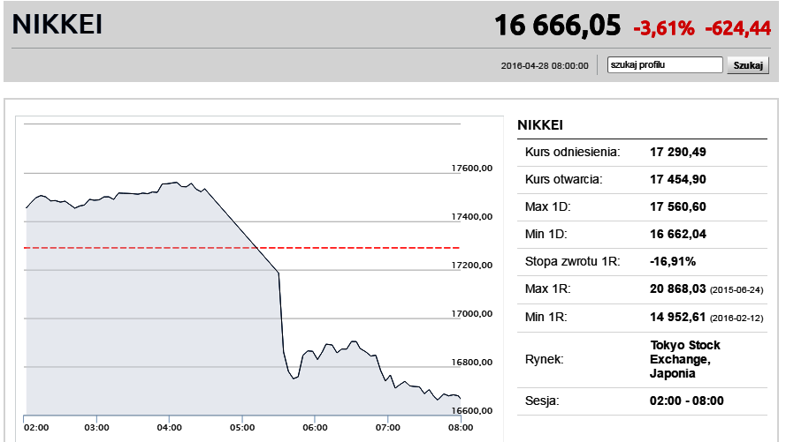Viewport: 786px width, 442px height.
Task: Click the Max 1D value 17 560,60
Action: 678,206
